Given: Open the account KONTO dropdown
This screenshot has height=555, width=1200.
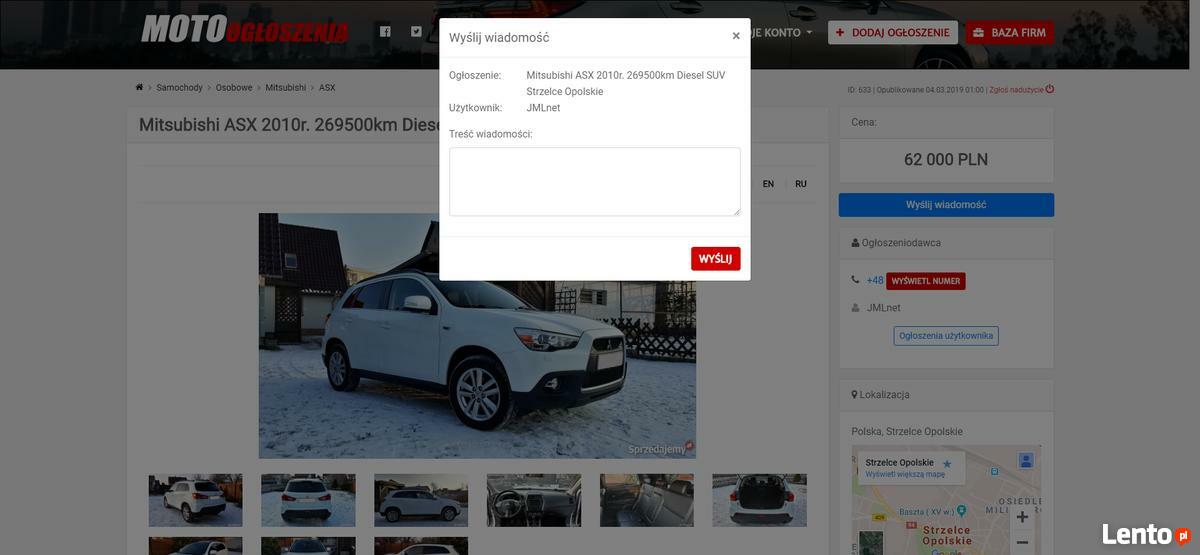Looking at the screenshot, I should [x=782, y=32].
